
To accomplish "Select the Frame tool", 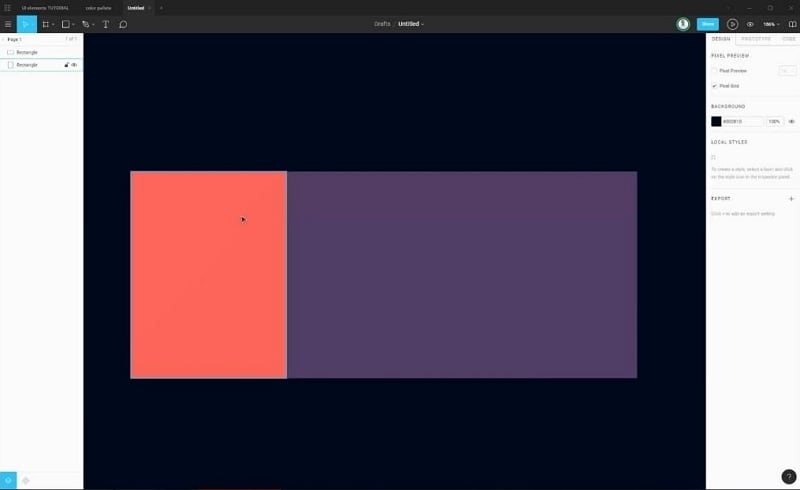I will [x=45, y=24].
